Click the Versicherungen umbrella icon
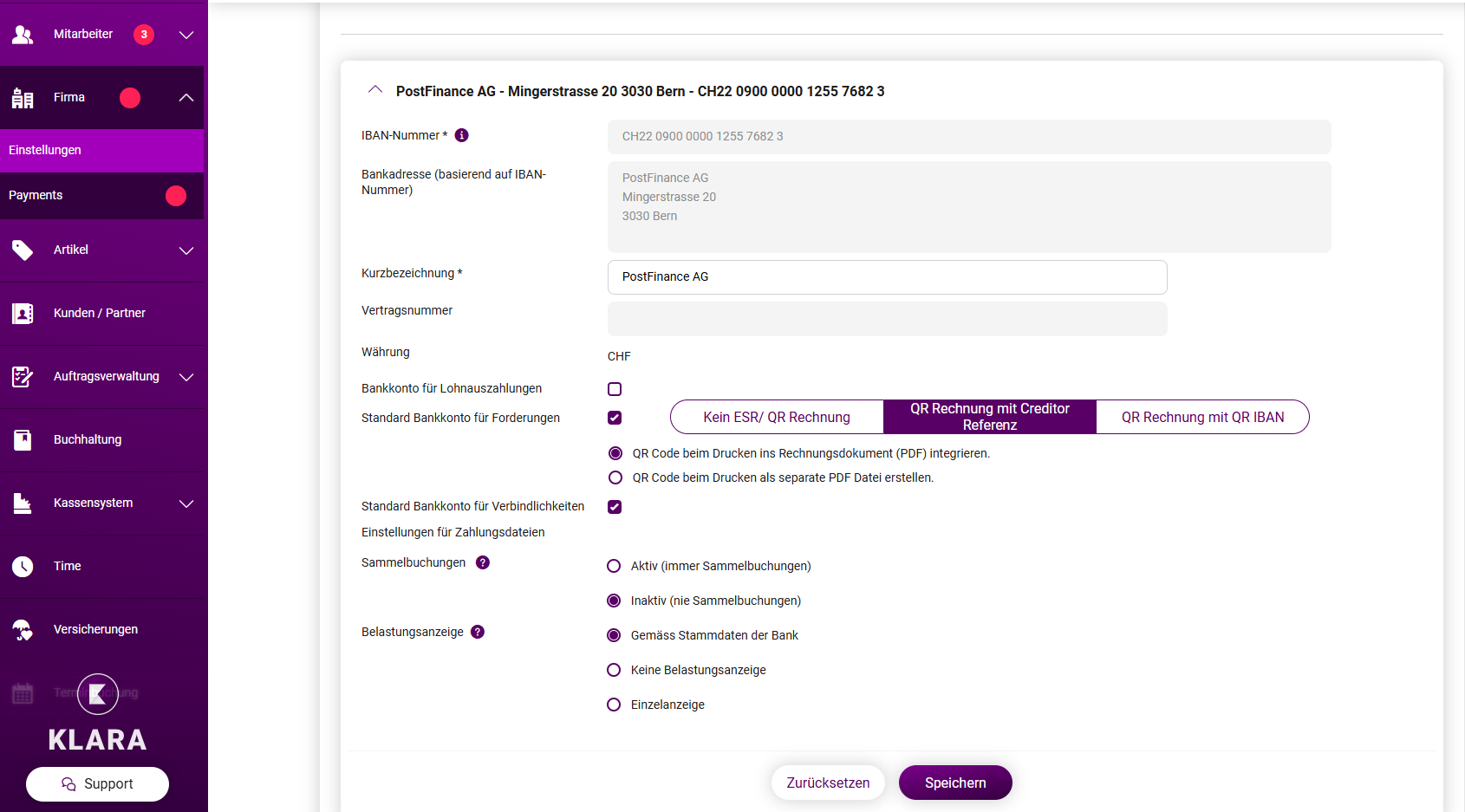This screenshot has height=812, width=1465. (23, 630)
